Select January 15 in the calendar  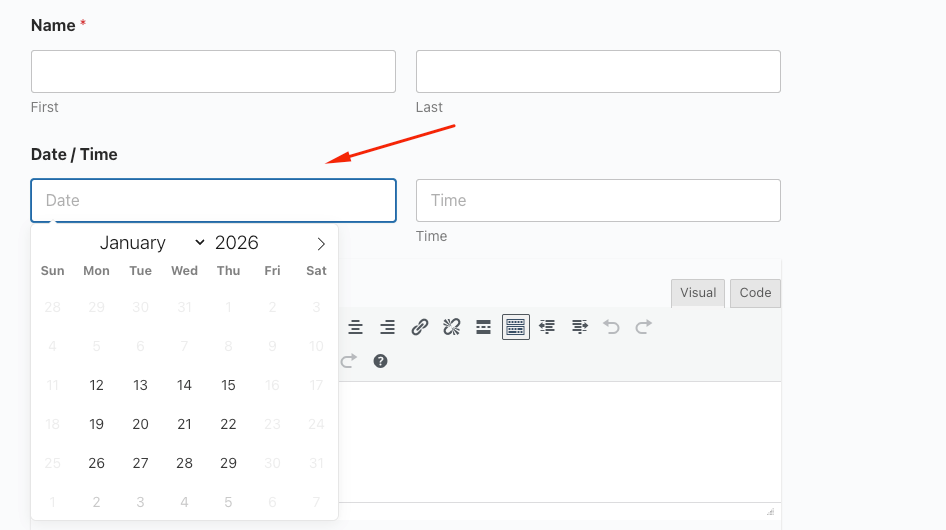coord(228,385)
